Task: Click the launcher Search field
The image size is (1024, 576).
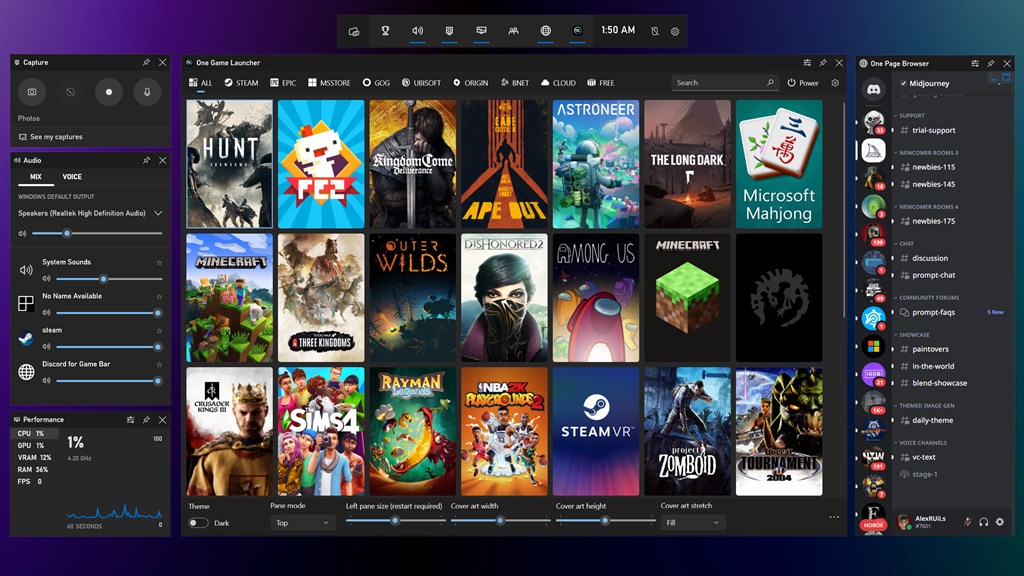Action: click(725, 83)
